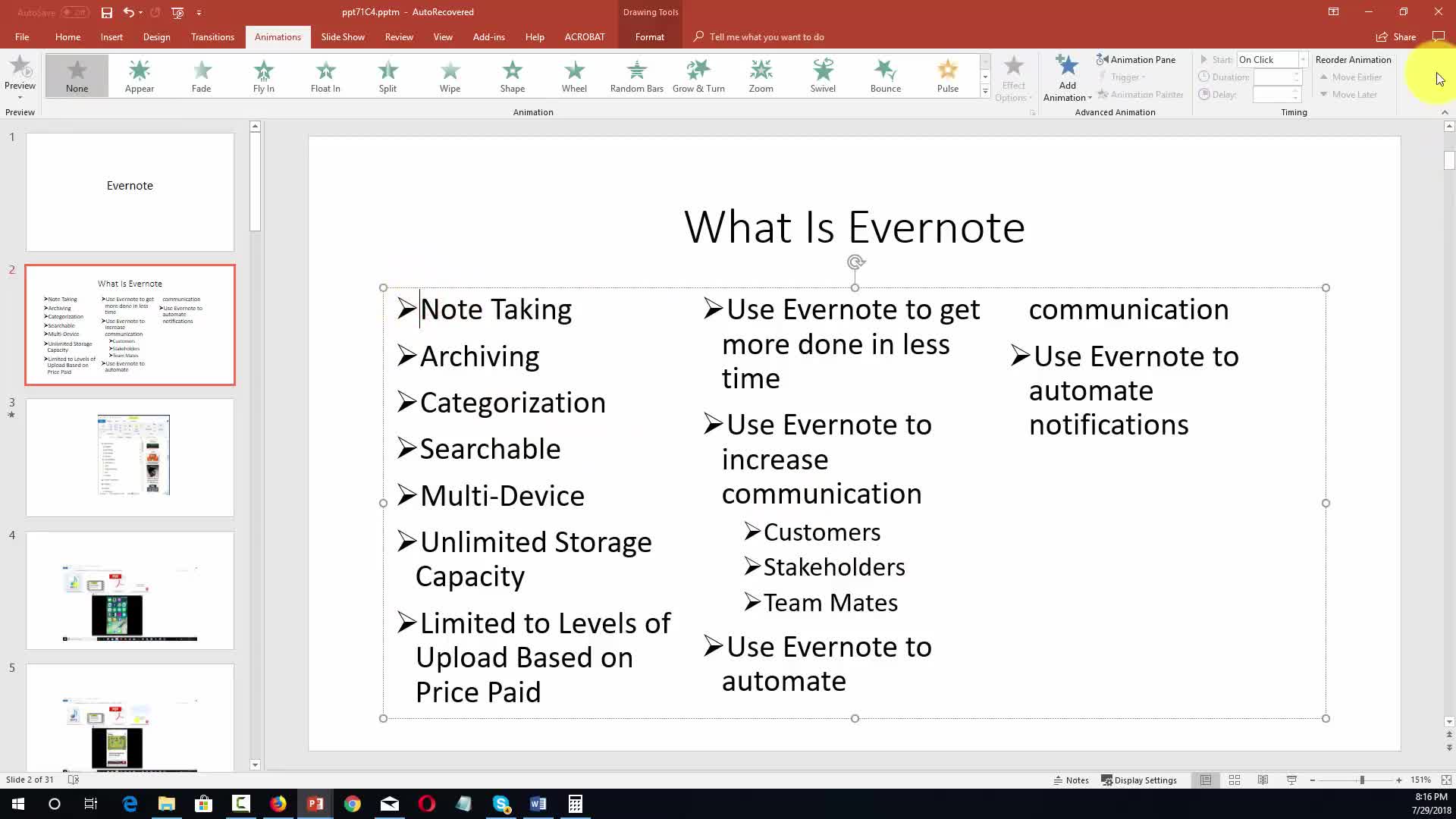Switch to Reading View
1456x819 pixels.
(1263, 780)
